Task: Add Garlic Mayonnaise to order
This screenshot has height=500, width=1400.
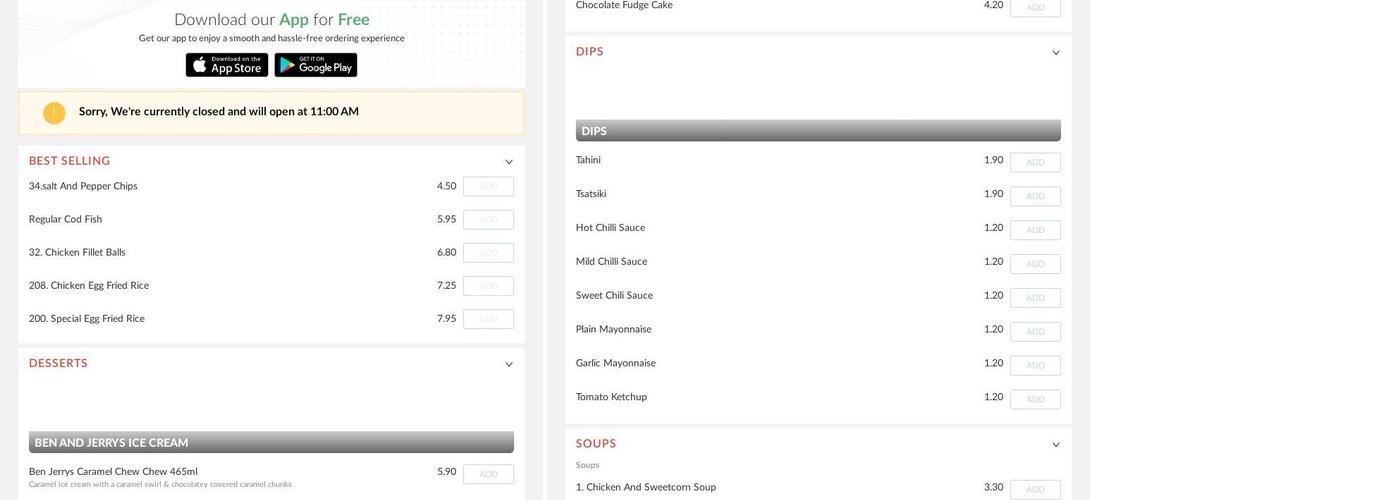Action: [1035, 365]
